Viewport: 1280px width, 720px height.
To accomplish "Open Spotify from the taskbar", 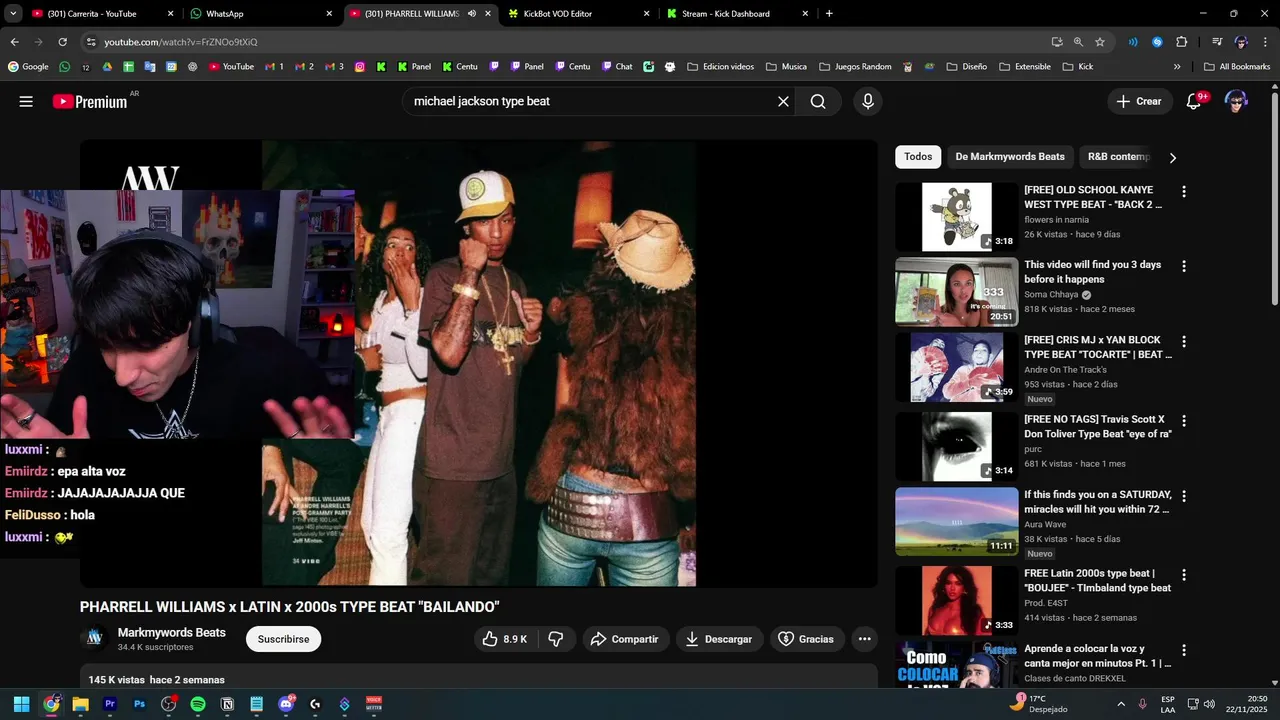I will point(198,704).
